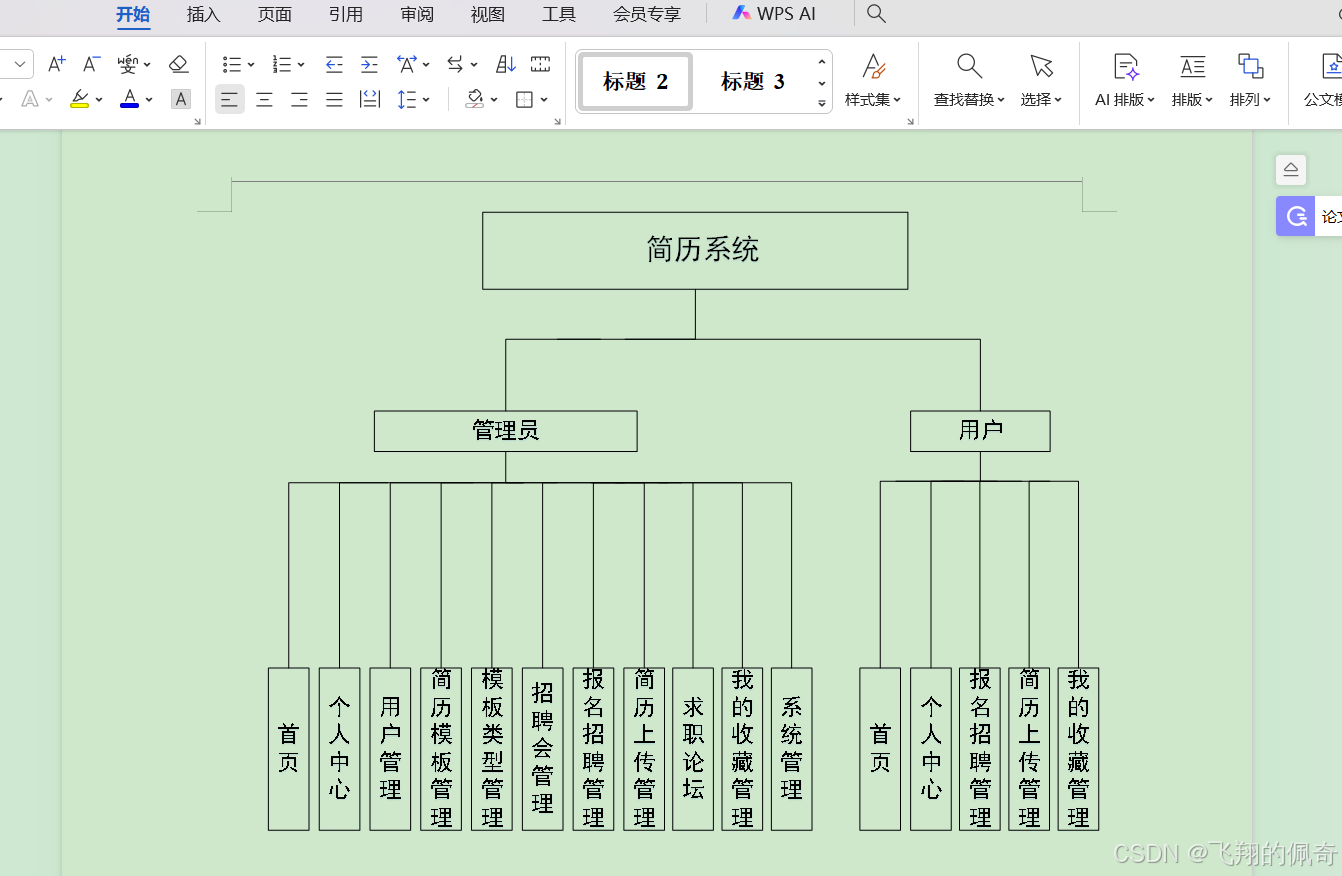The width and height of the screenshot is (1342, 876).
Task: Click paragraph shading paint bucket icon
Action: point(475,99)
